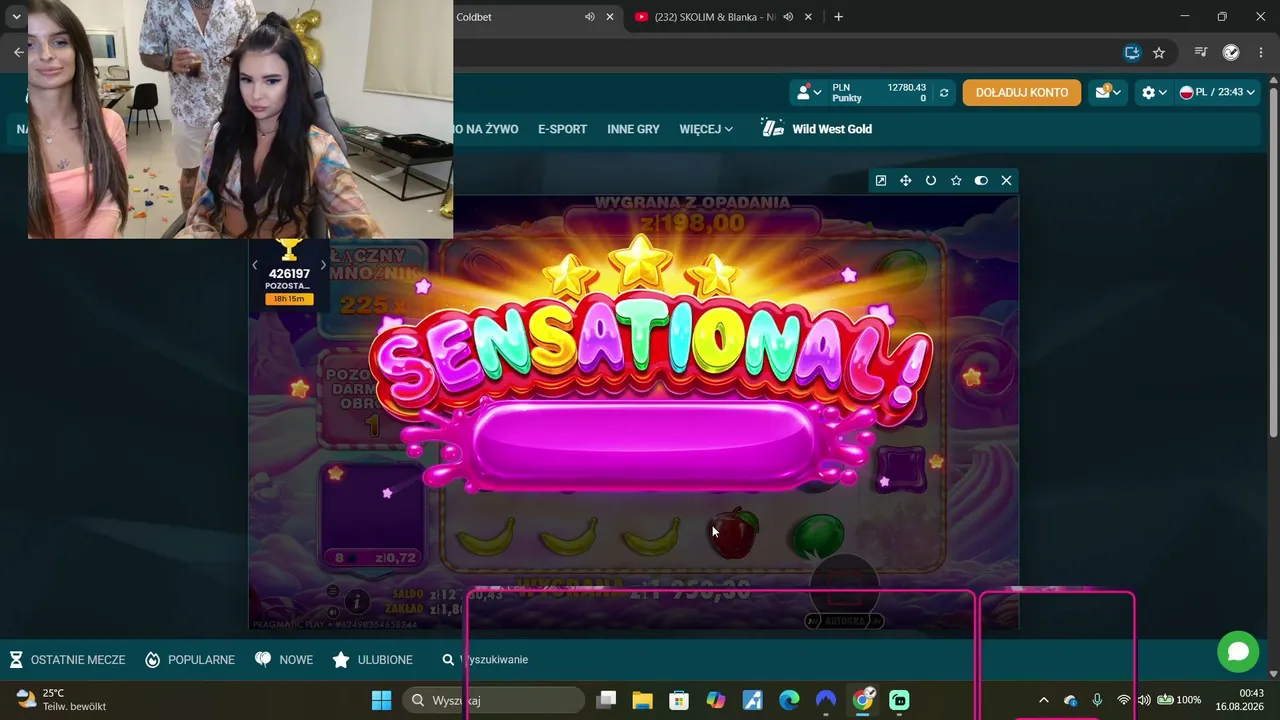
Task: Open Copilot from the taskbar
Action: (715, 700)
